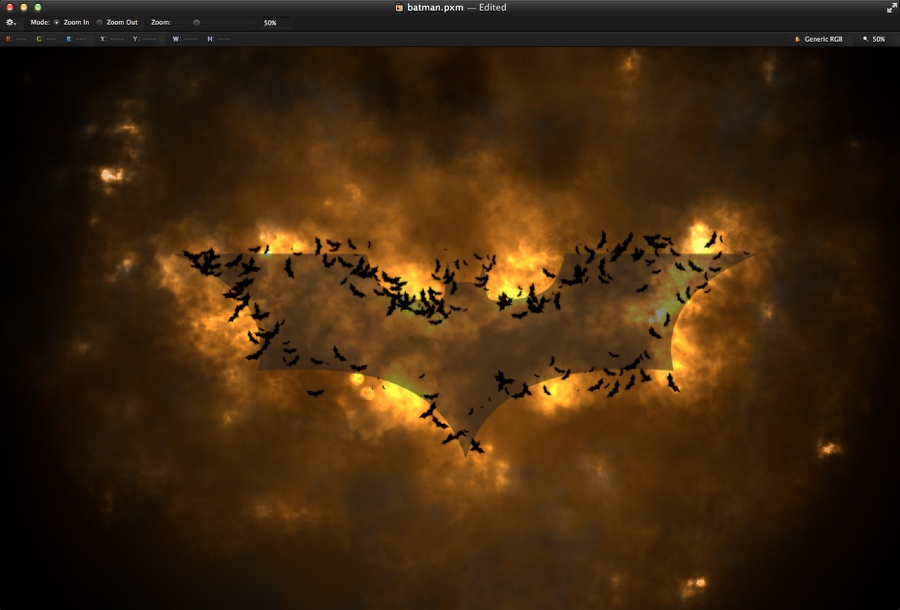Click the magnifier icon in the info bar

click(x=866, y=39)
